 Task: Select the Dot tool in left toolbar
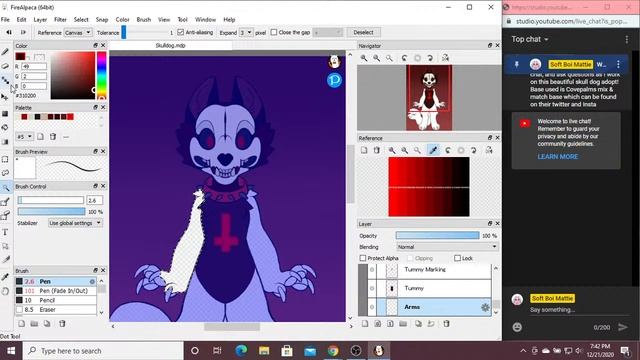[x=5, y=80]
